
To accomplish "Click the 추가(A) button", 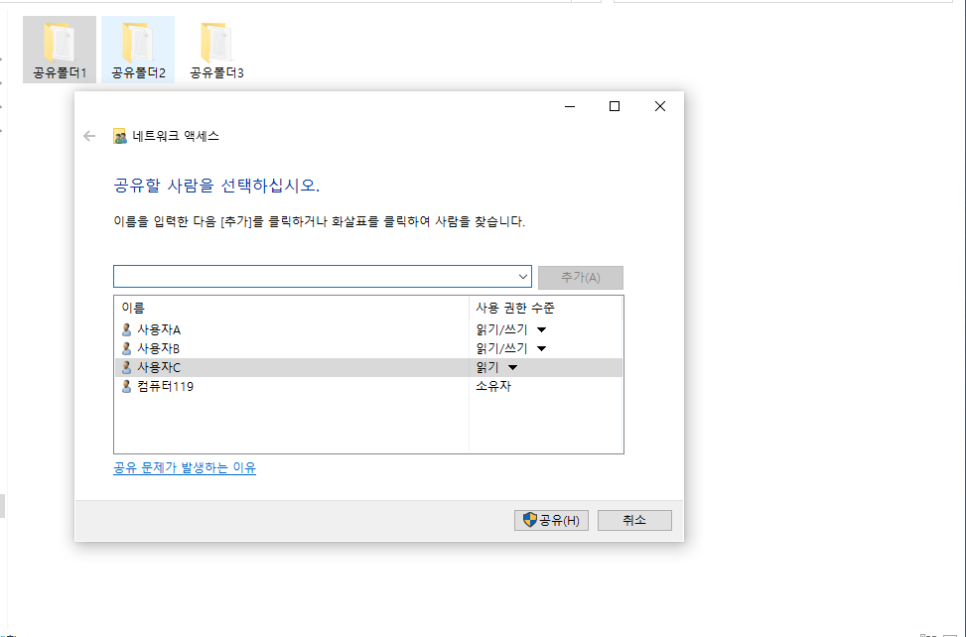I will pyautogui.click(x=580, y=277).
